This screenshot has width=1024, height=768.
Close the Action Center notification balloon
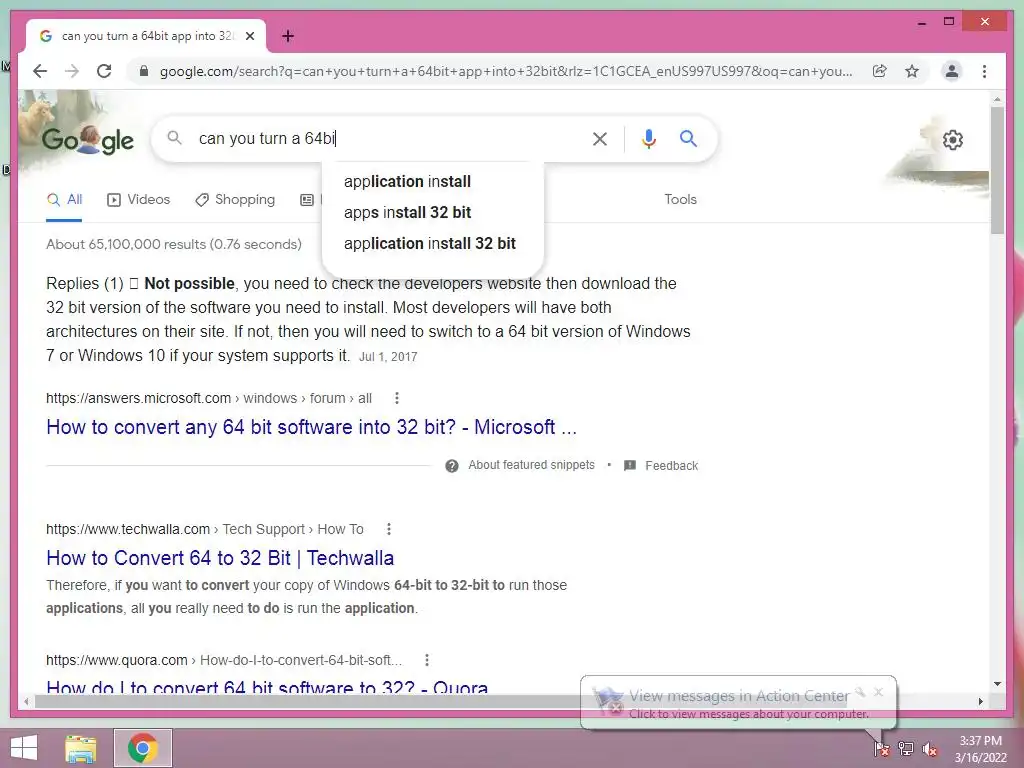point(878,692)
